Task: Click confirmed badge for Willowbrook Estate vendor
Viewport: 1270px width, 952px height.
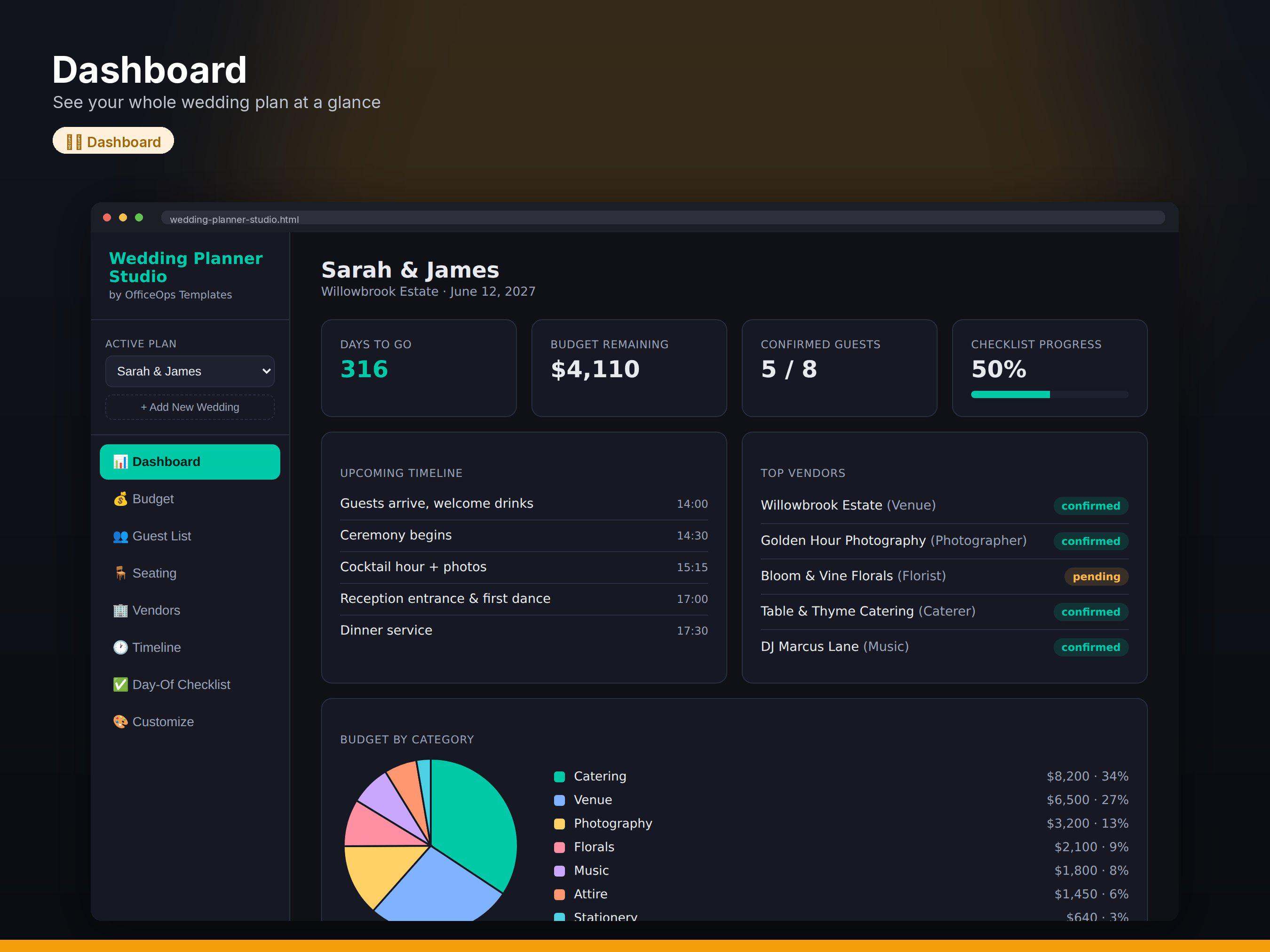Action: [1090, 506]
